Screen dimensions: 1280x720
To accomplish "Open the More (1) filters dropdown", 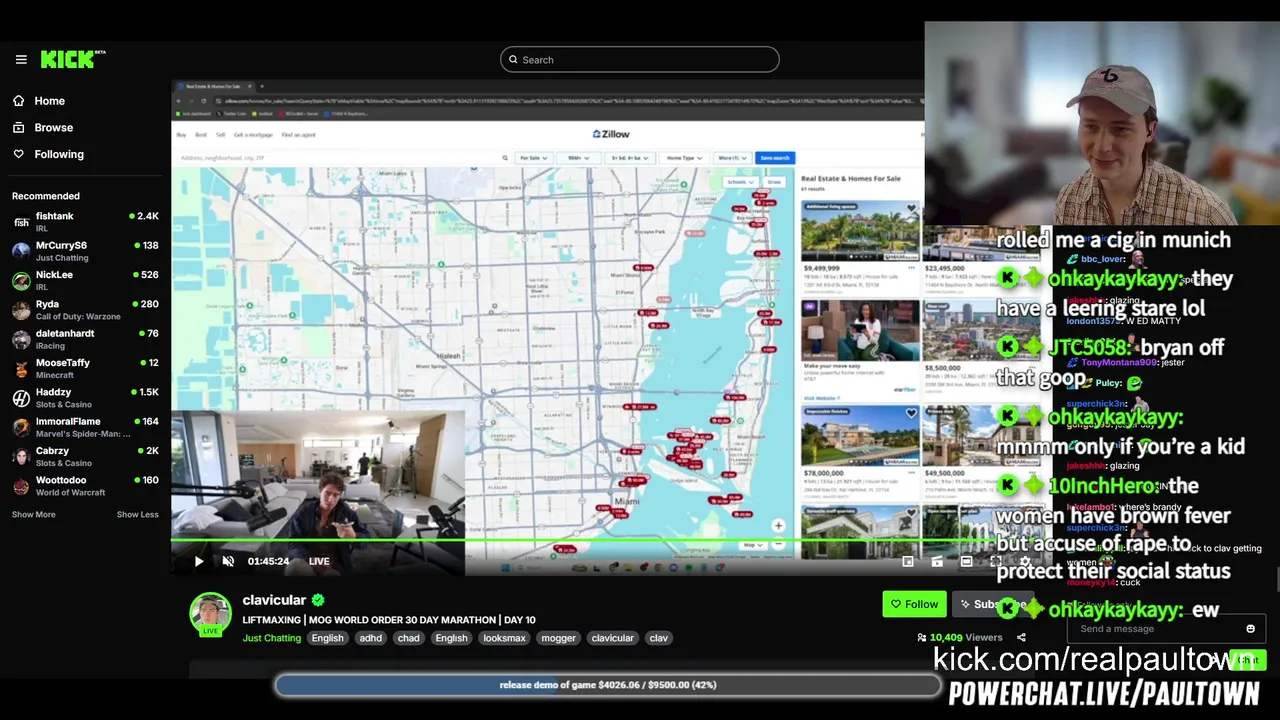I will tap(731, 158).
